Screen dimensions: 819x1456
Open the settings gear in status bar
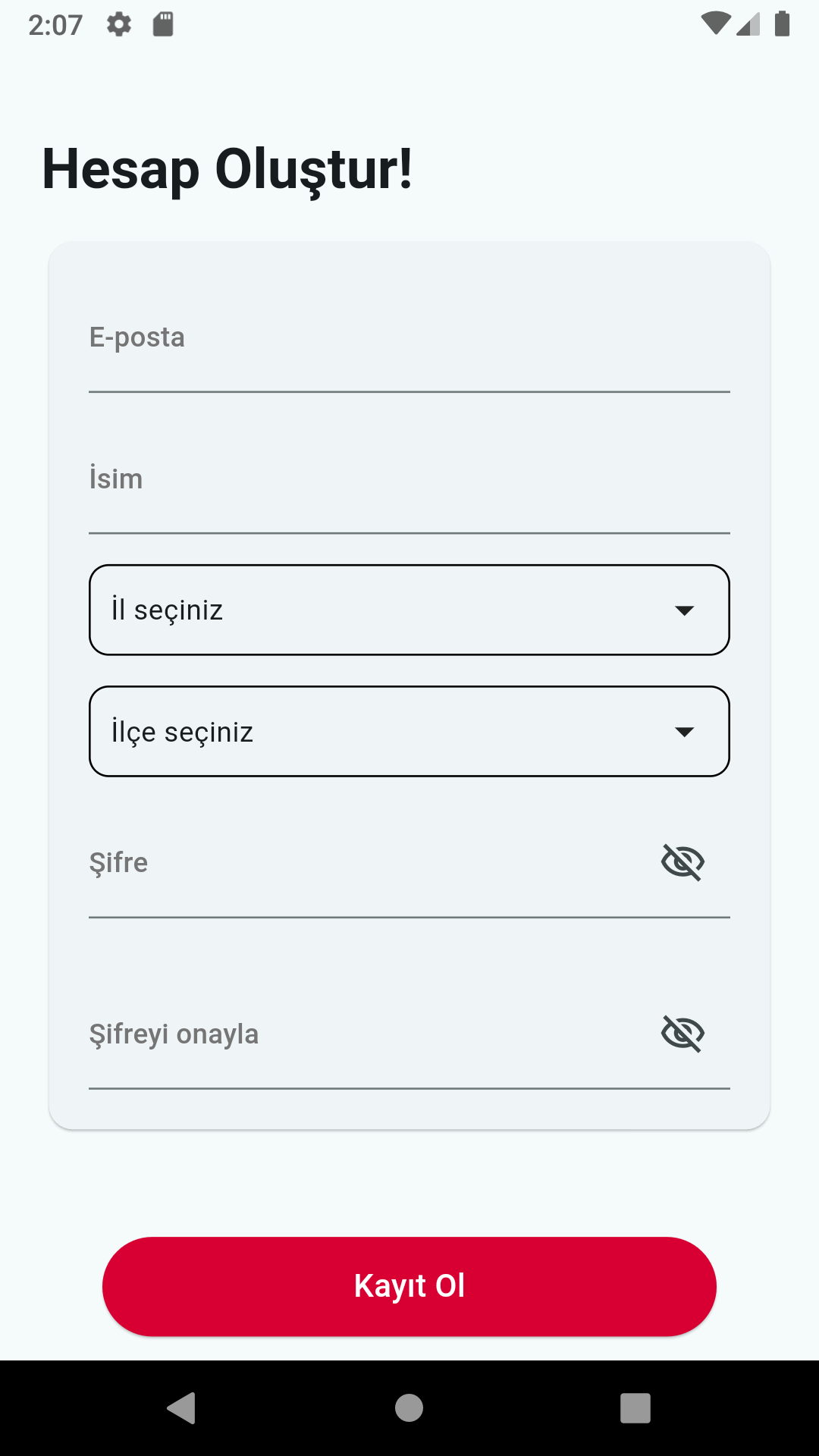coord(118,24)
